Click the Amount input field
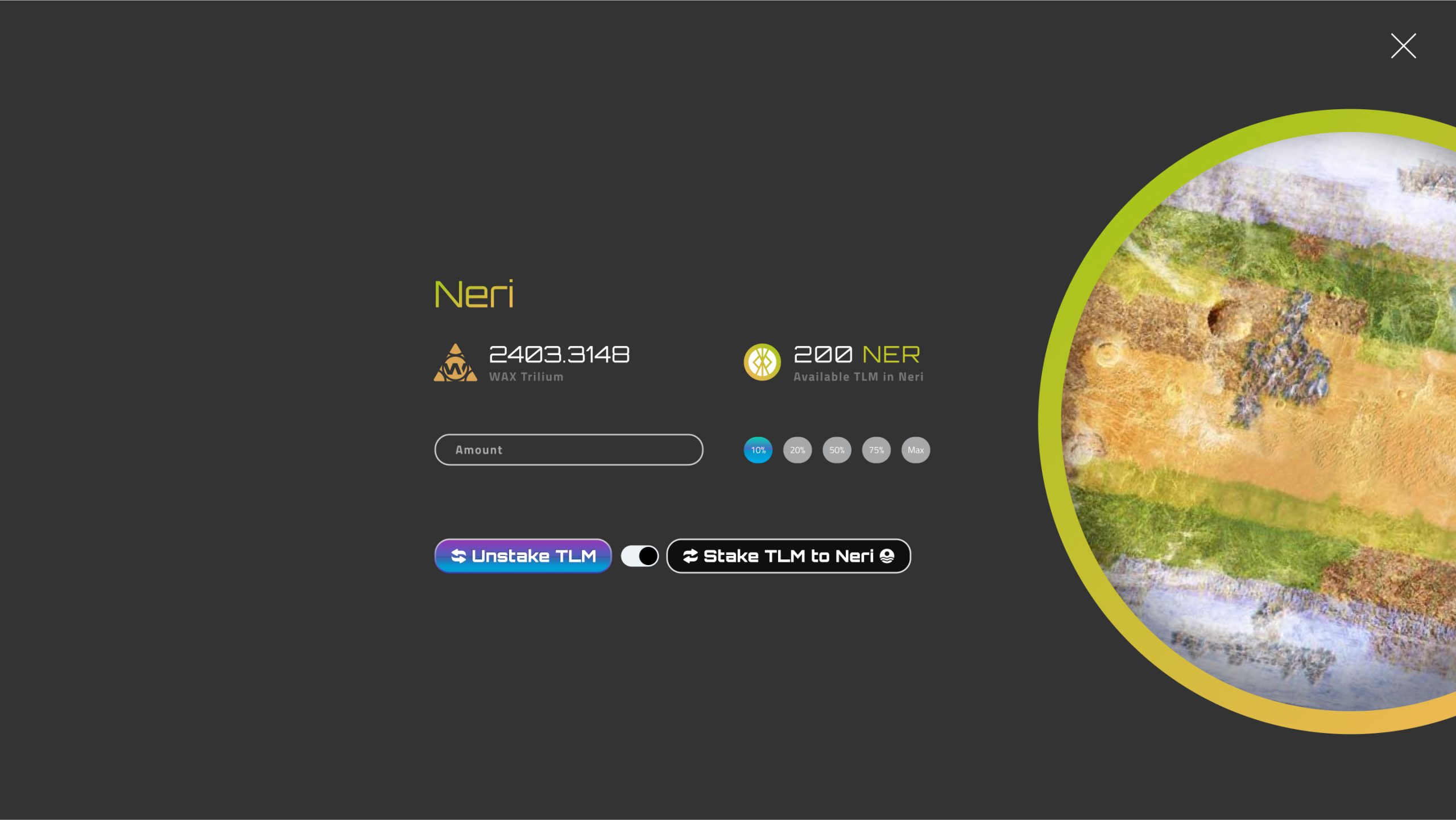The image size is (1456, 820). point(568,449)
